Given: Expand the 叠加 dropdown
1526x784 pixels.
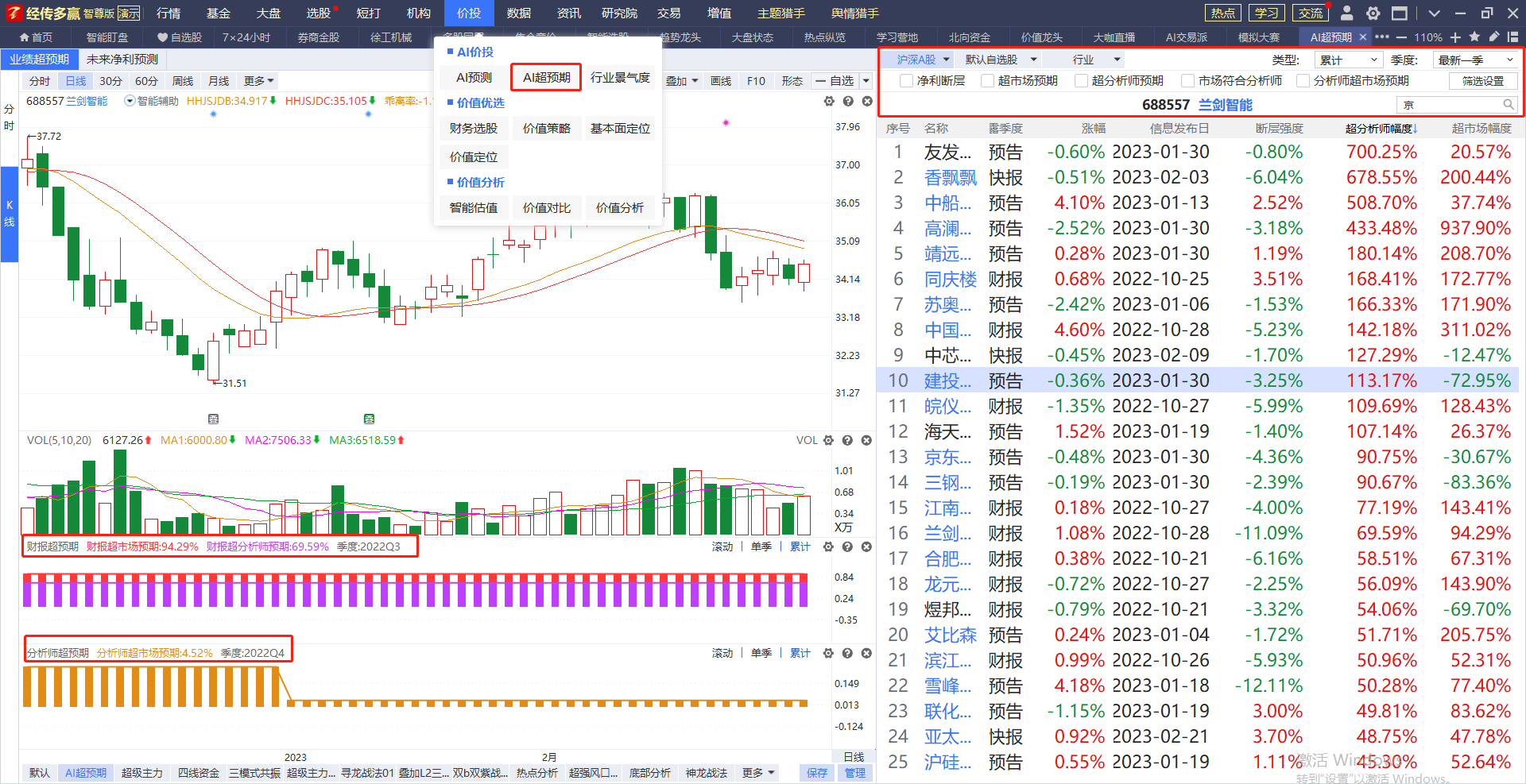Looking at the screenshot, I should pos(682,81).
